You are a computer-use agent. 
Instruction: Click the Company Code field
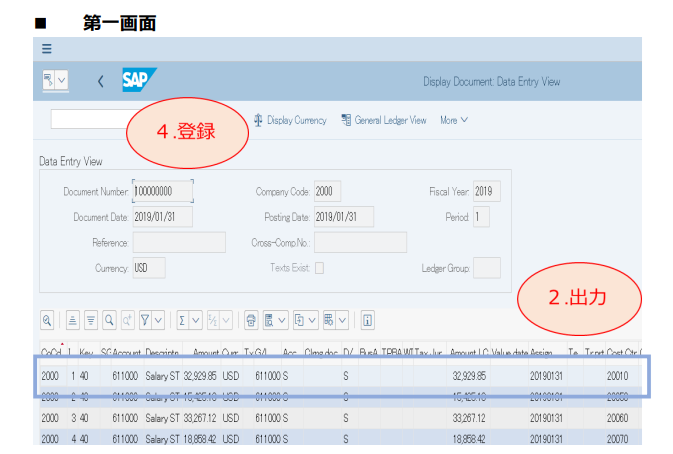(x=327, y=191)
